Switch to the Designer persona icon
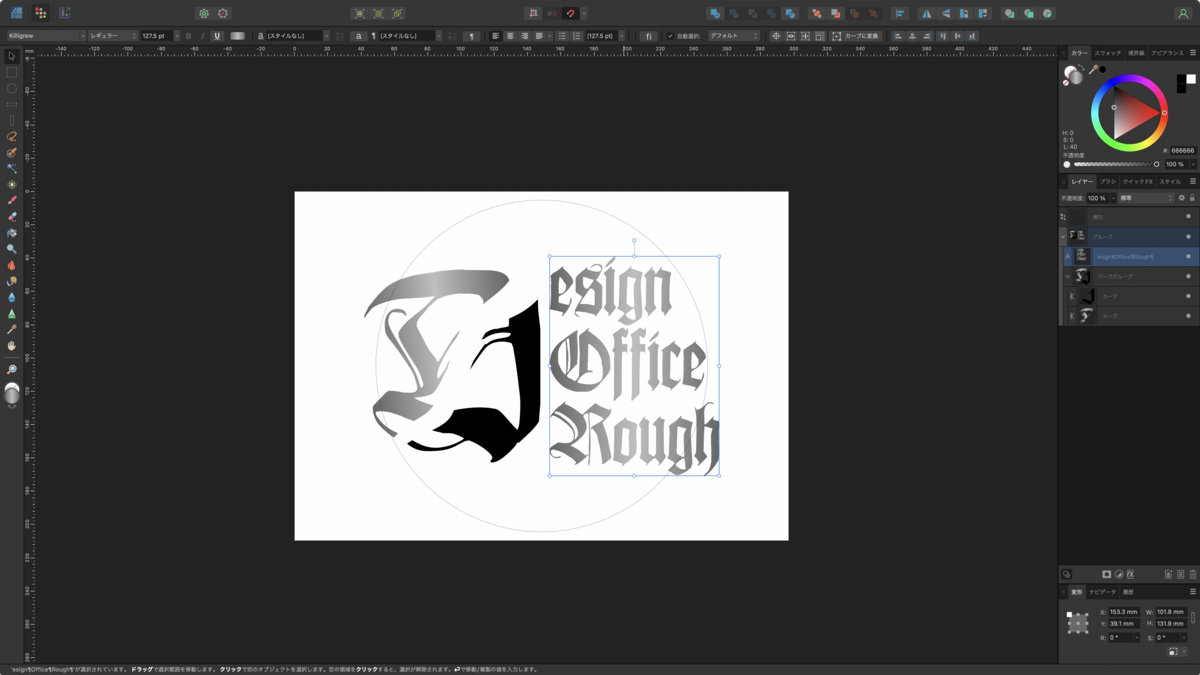The image size is (1200, 675). (x=17, y=13)
